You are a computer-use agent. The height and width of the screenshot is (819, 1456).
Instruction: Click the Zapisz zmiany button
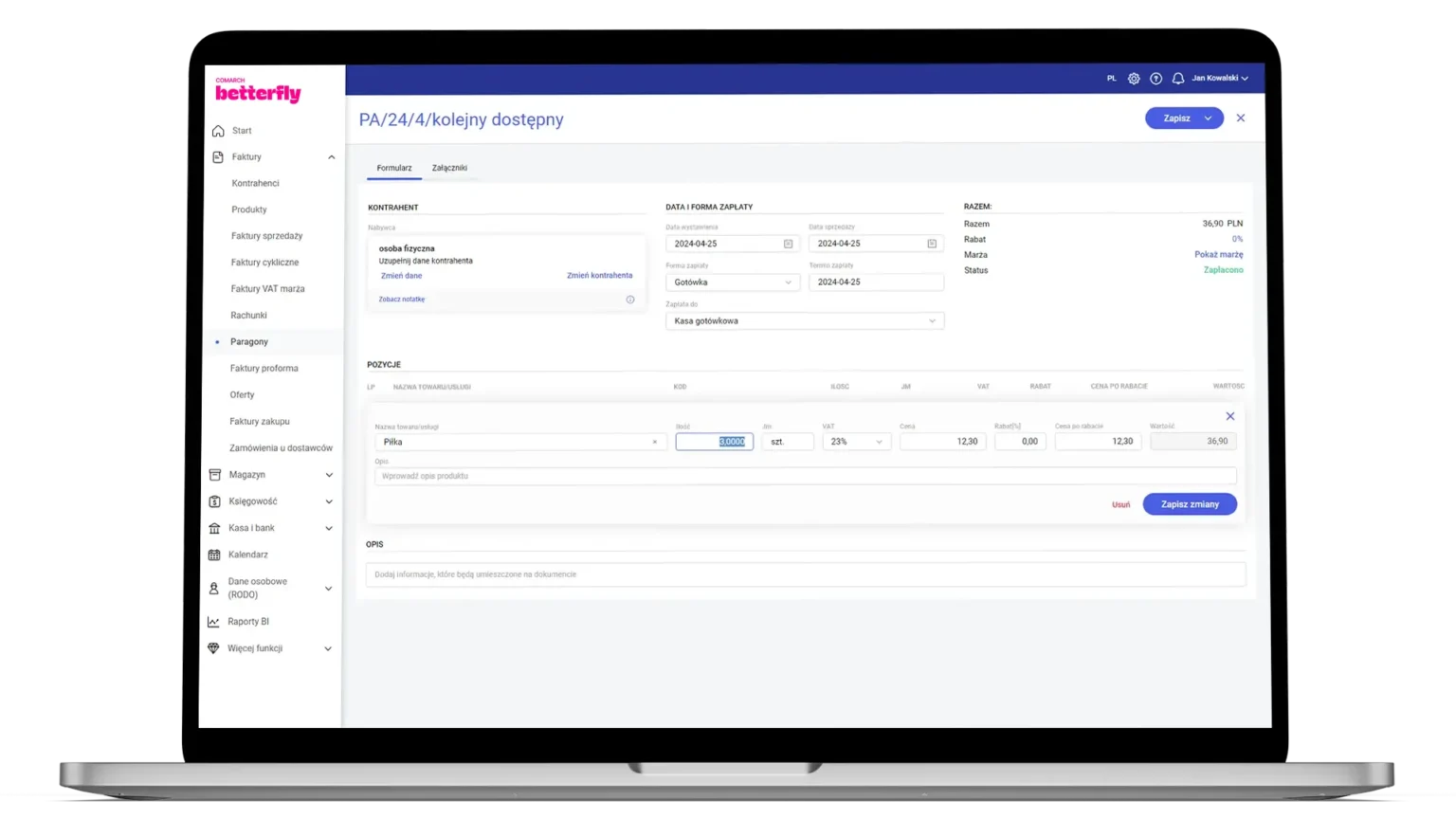tap(1190, 504)
